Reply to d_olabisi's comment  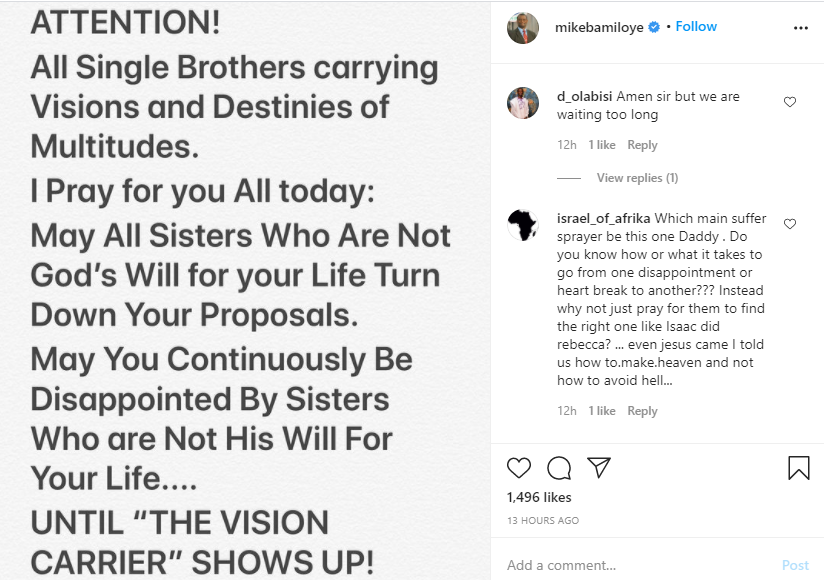pos(642,145)
